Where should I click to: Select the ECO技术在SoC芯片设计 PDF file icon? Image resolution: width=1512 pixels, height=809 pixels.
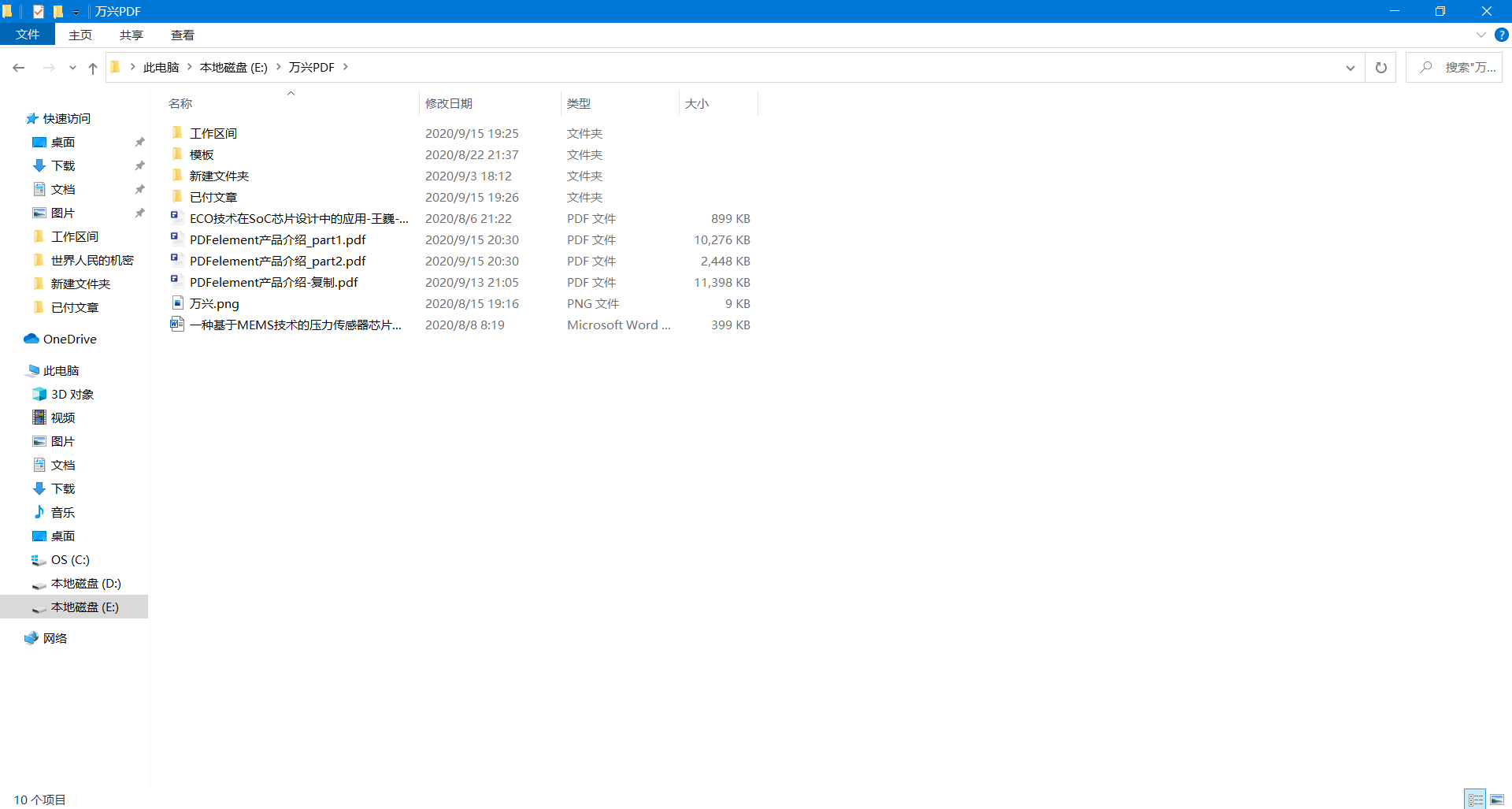coord(177,217)
